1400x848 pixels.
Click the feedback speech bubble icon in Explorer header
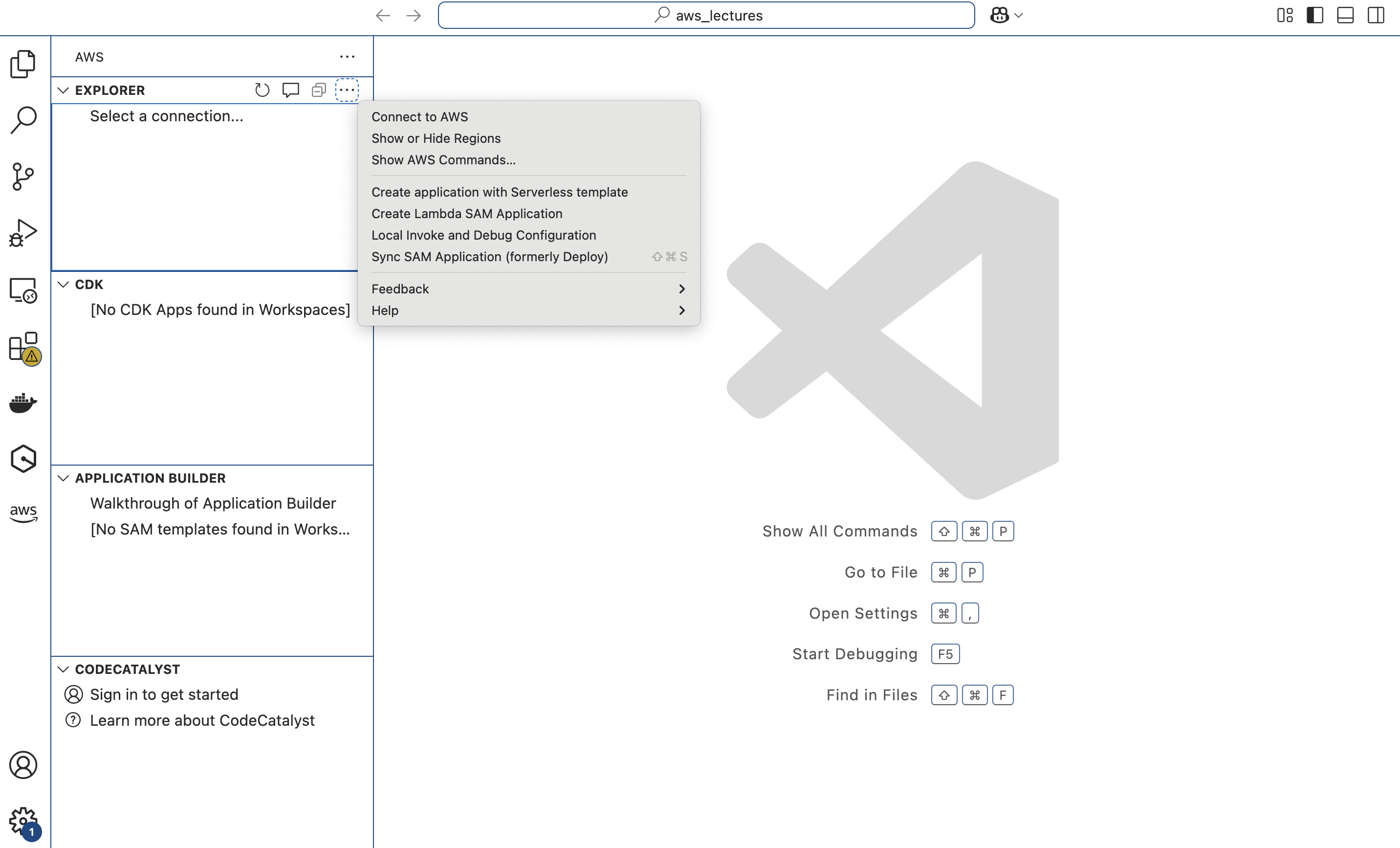pyautogui.click(x=291, y=90)
